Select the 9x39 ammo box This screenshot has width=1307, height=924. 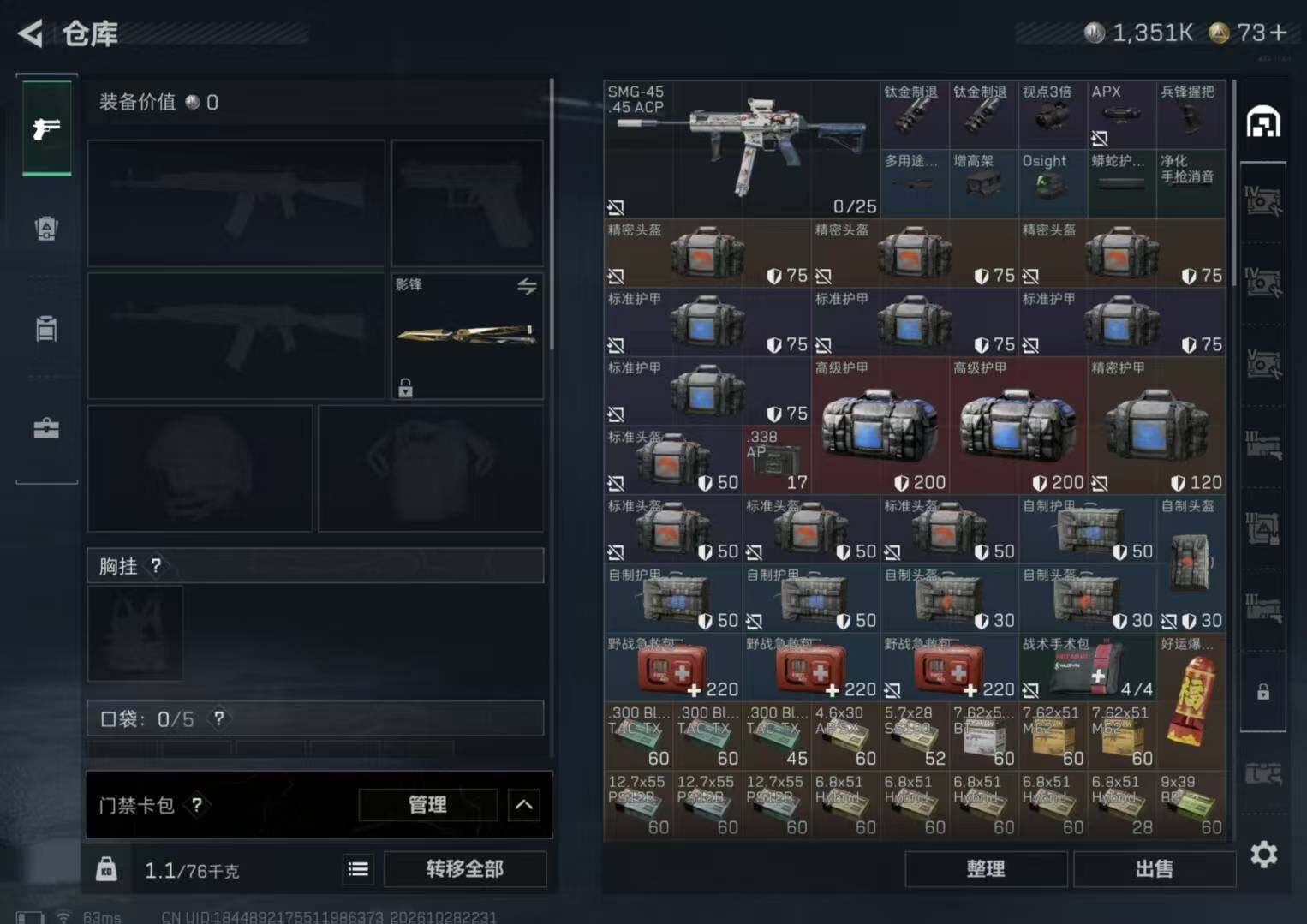(1191, 805)
